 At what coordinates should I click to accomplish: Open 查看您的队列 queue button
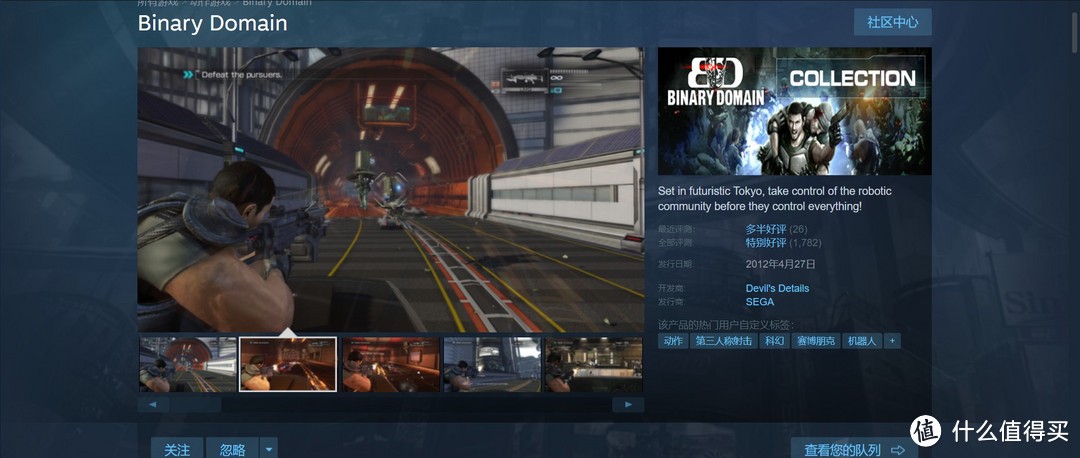point(854,449)
